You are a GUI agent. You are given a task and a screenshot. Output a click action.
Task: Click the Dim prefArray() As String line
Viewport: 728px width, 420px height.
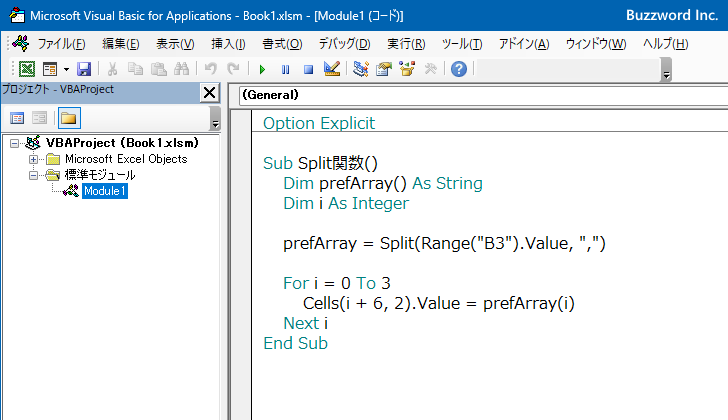pos(383,183)
